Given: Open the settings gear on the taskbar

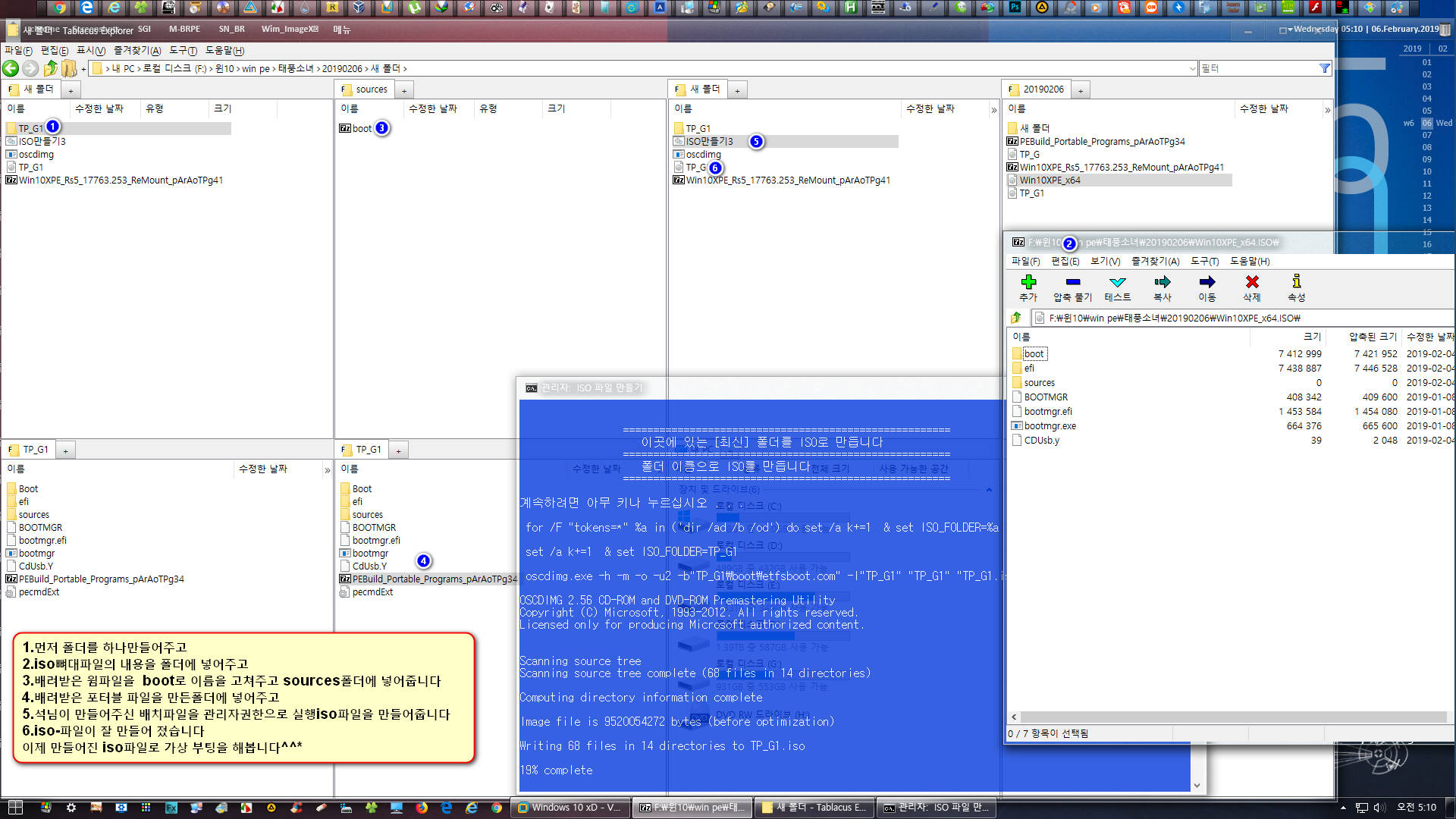Looking at the screenshot, I should [71, 808].
